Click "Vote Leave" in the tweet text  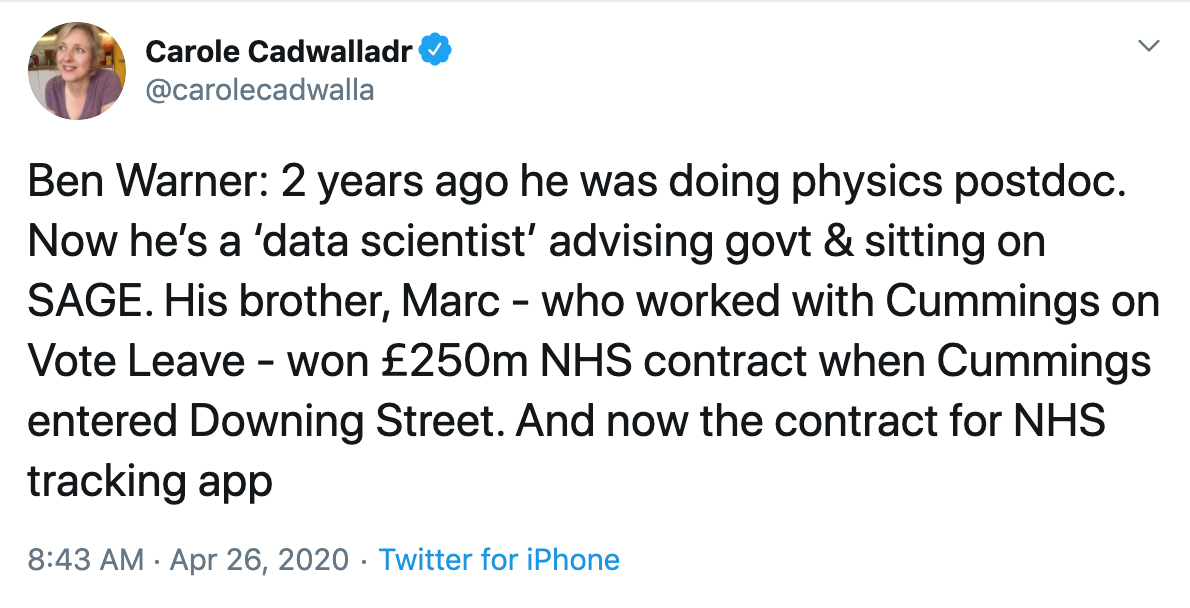(136, 361)
